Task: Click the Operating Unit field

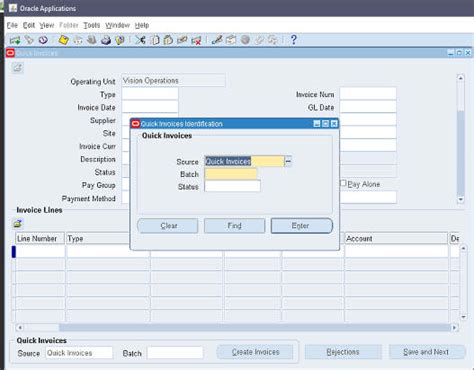Action: 173,80
